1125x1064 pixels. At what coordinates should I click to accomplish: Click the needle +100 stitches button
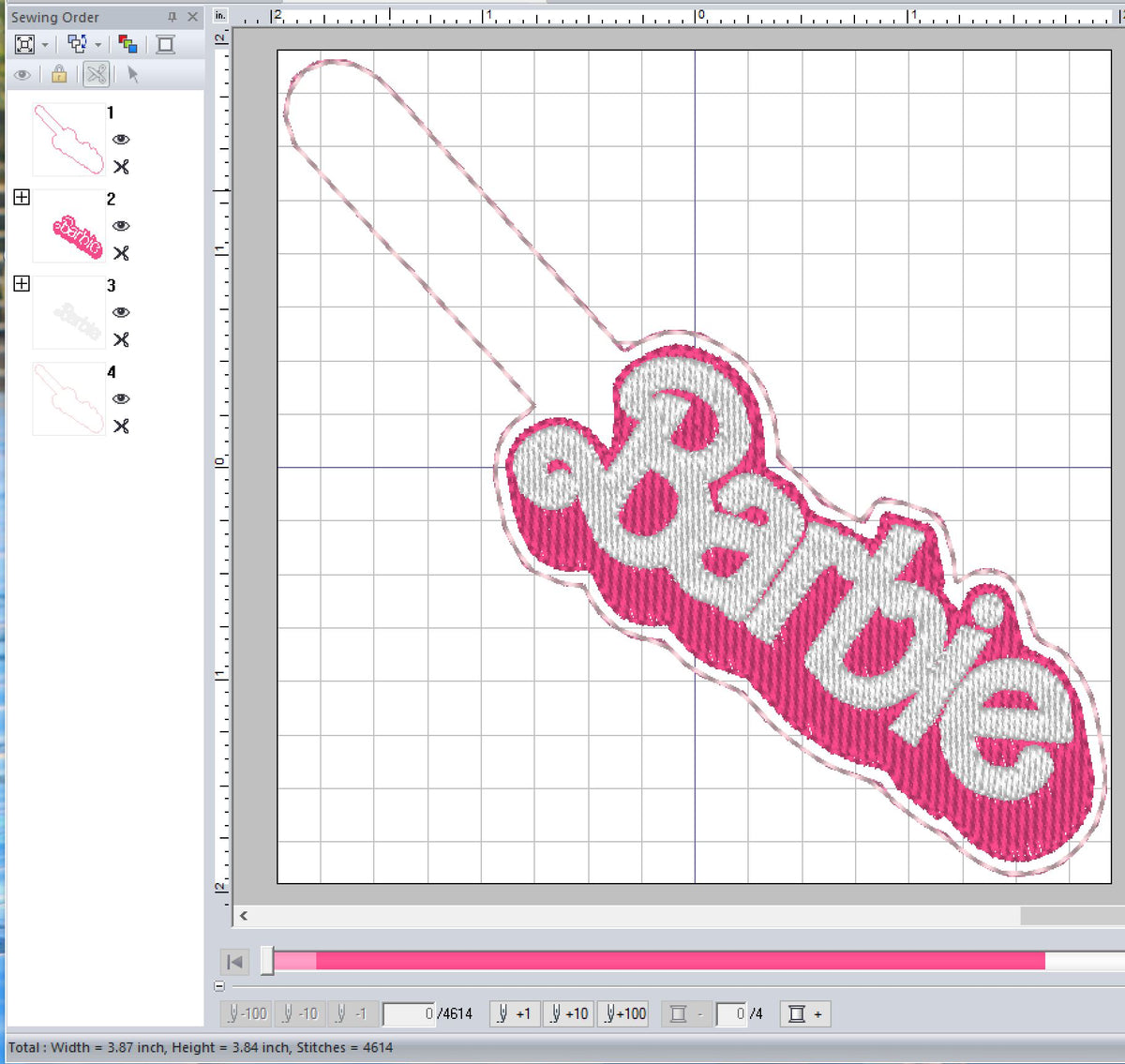coord(623,1013)
